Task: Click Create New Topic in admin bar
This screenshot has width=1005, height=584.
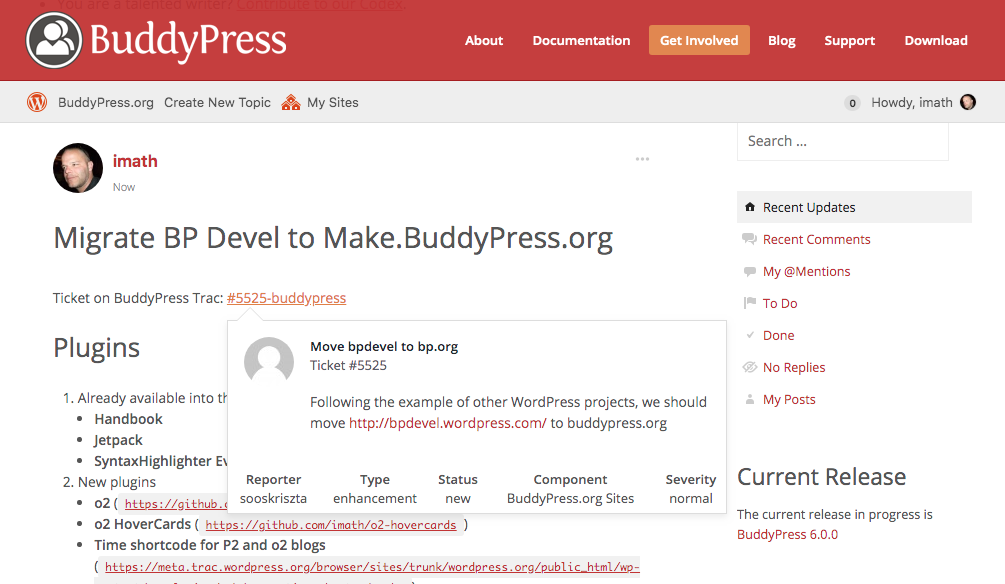Action: coord(217,103)
